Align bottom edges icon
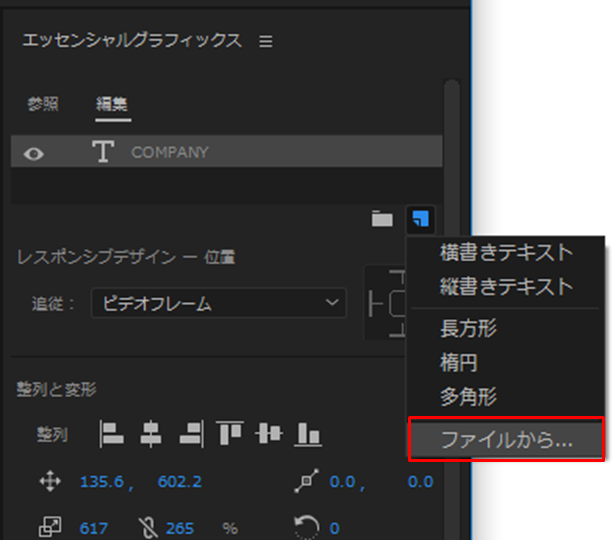The width and height of the screenshot is (613, 540). coord(309,434)
